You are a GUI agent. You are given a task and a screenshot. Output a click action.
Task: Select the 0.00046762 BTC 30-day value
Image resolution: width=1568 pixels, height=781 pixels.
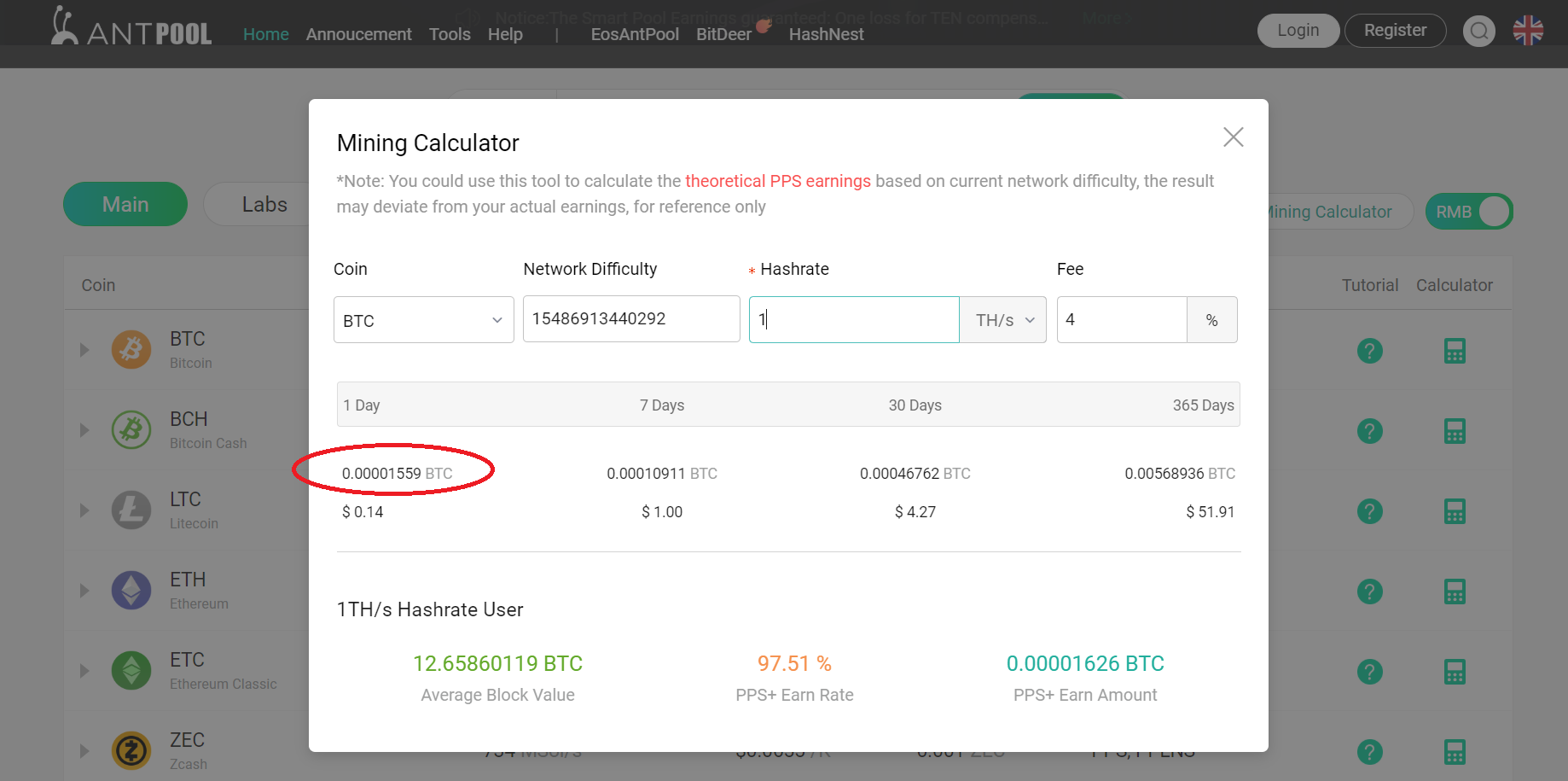point(915,474)
